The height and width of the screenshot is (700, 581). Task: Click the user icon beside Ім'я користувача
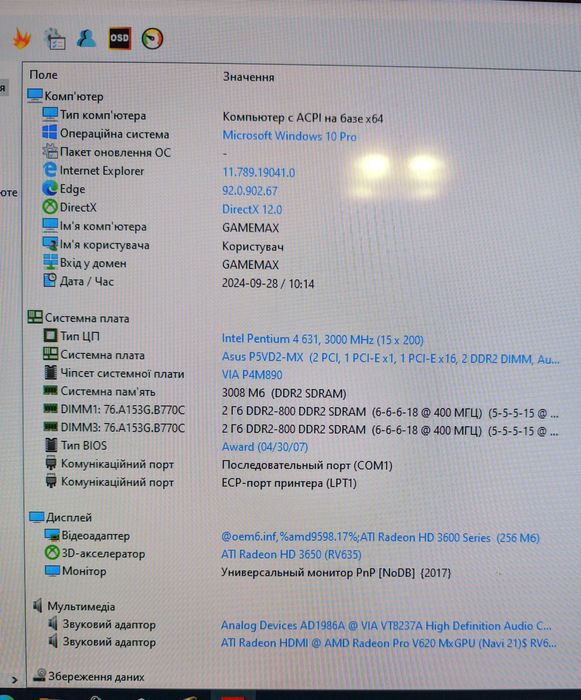click(50, 244)
